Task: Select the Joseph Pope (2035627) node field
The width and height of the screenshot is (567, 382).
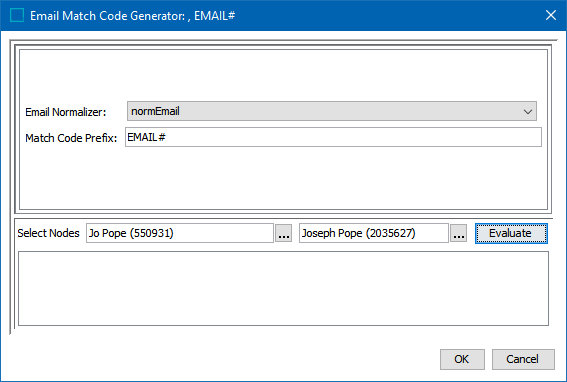Action: (x=374, y=233)
